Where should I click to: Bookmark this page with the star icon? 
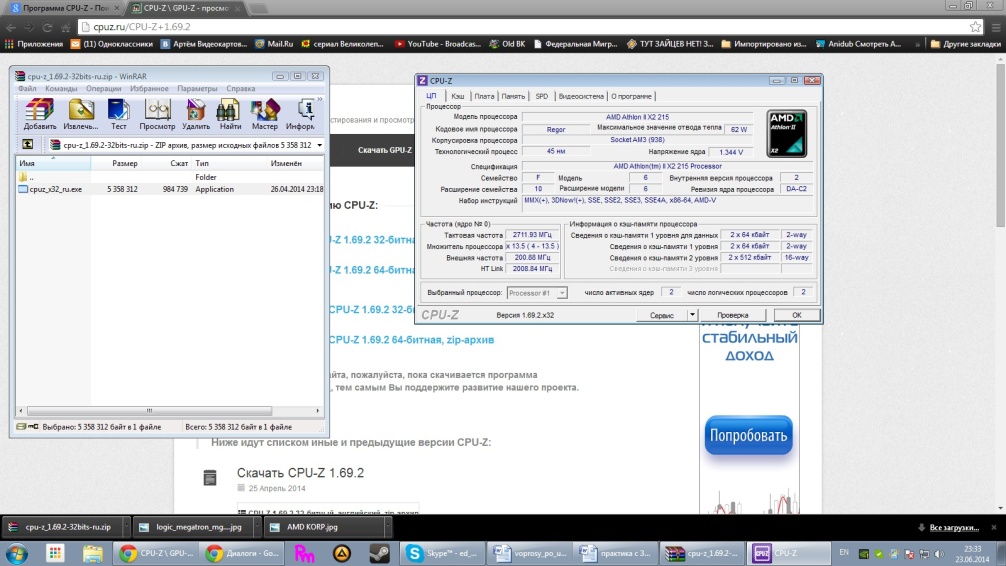click(975, 27)
